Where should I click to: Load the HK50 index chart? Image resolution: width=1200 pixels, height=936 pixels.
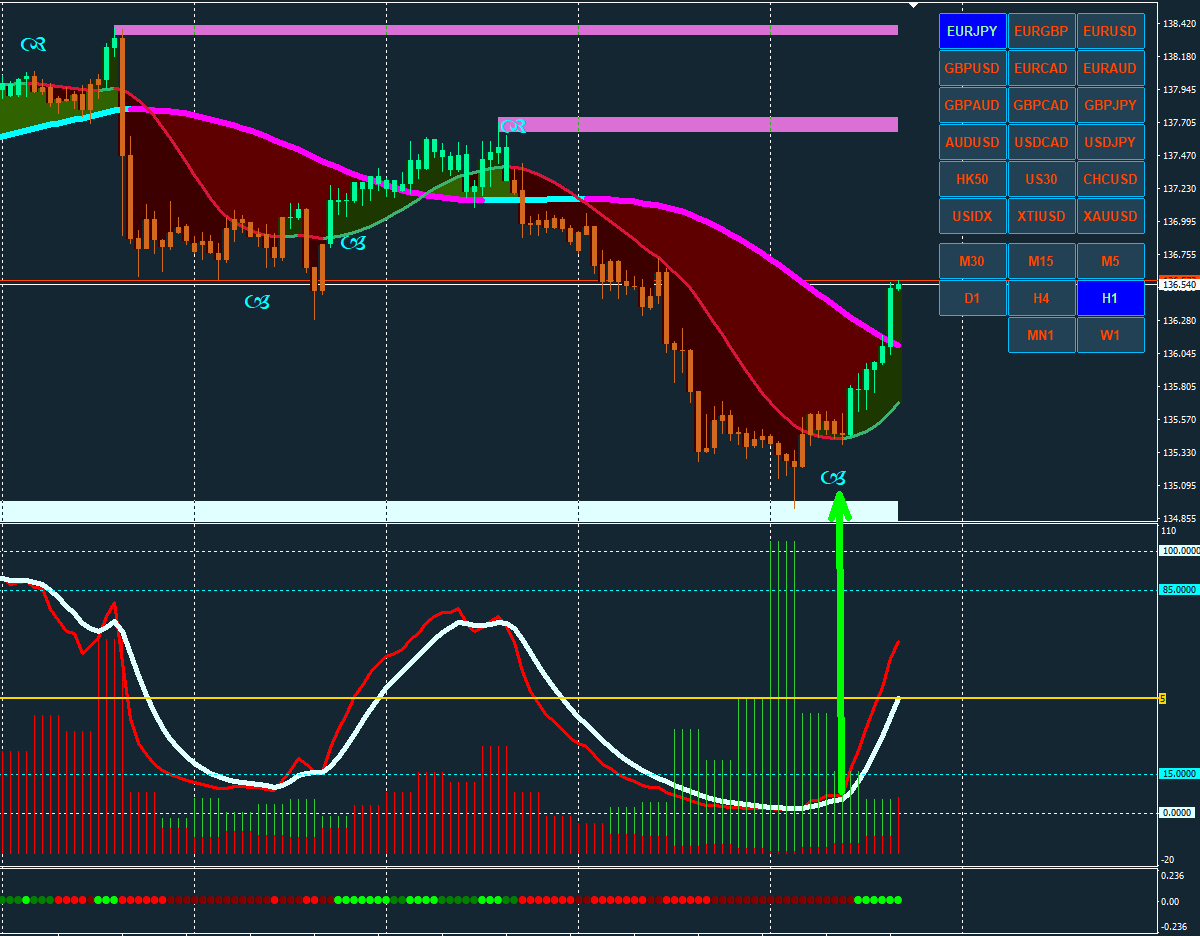pos(972,179)
